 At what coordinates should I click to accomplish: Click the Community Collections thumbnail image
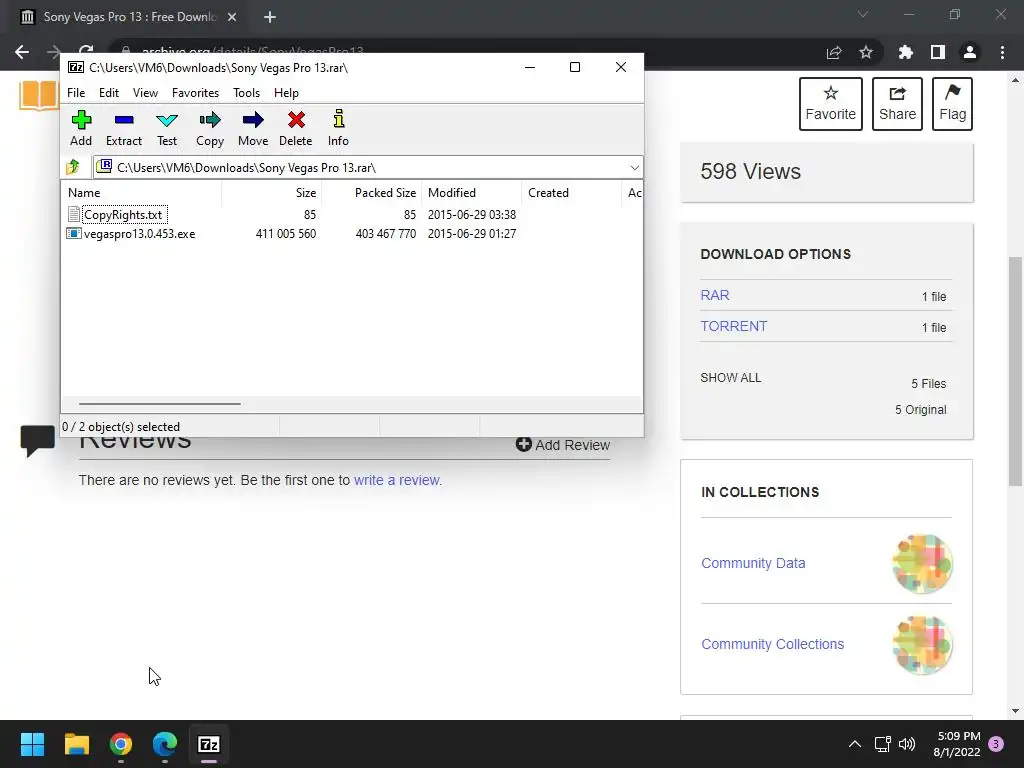point(922,645)
